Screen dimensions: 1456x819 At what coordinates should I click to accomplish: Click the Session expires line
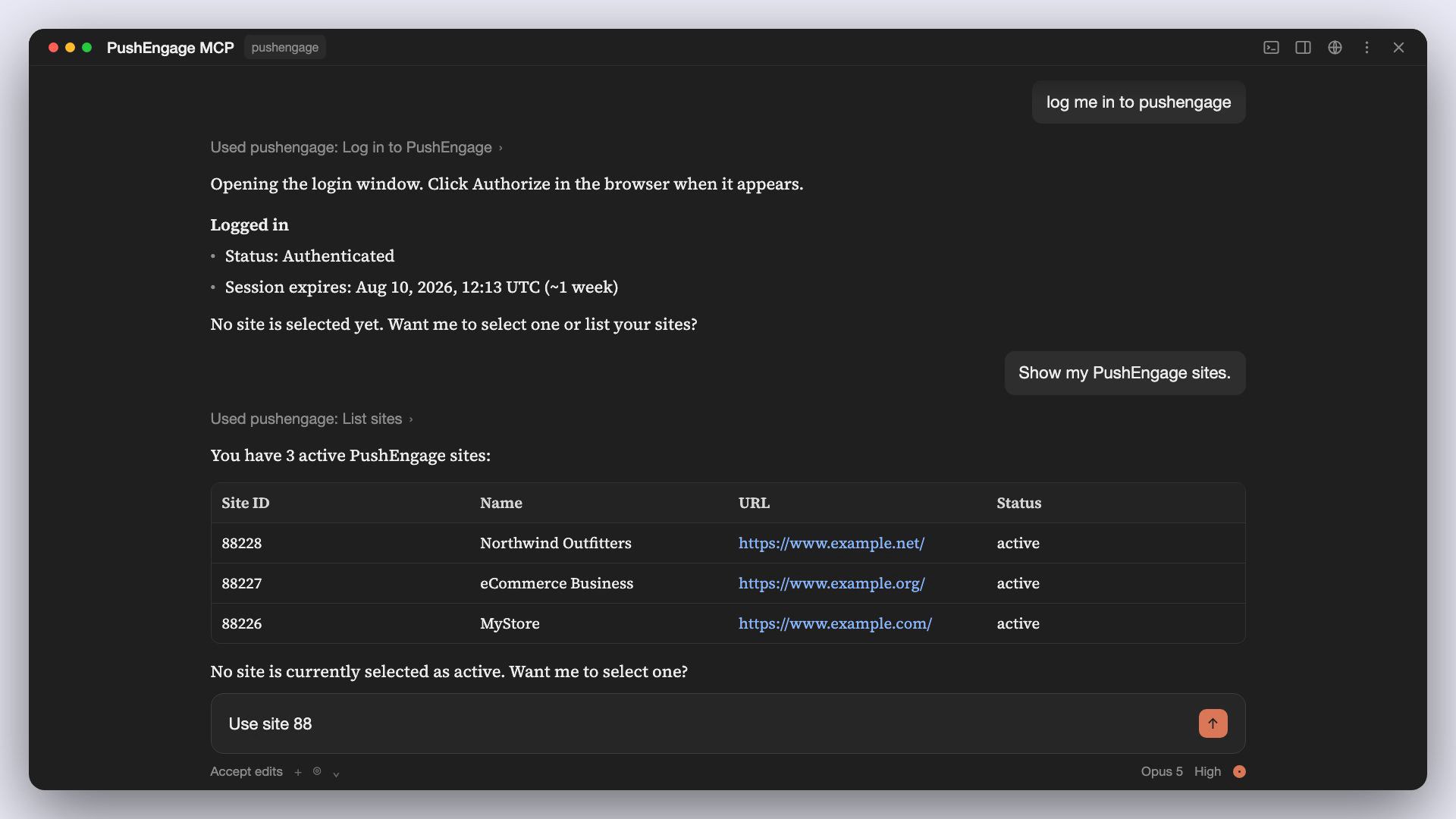coord(421,287)
